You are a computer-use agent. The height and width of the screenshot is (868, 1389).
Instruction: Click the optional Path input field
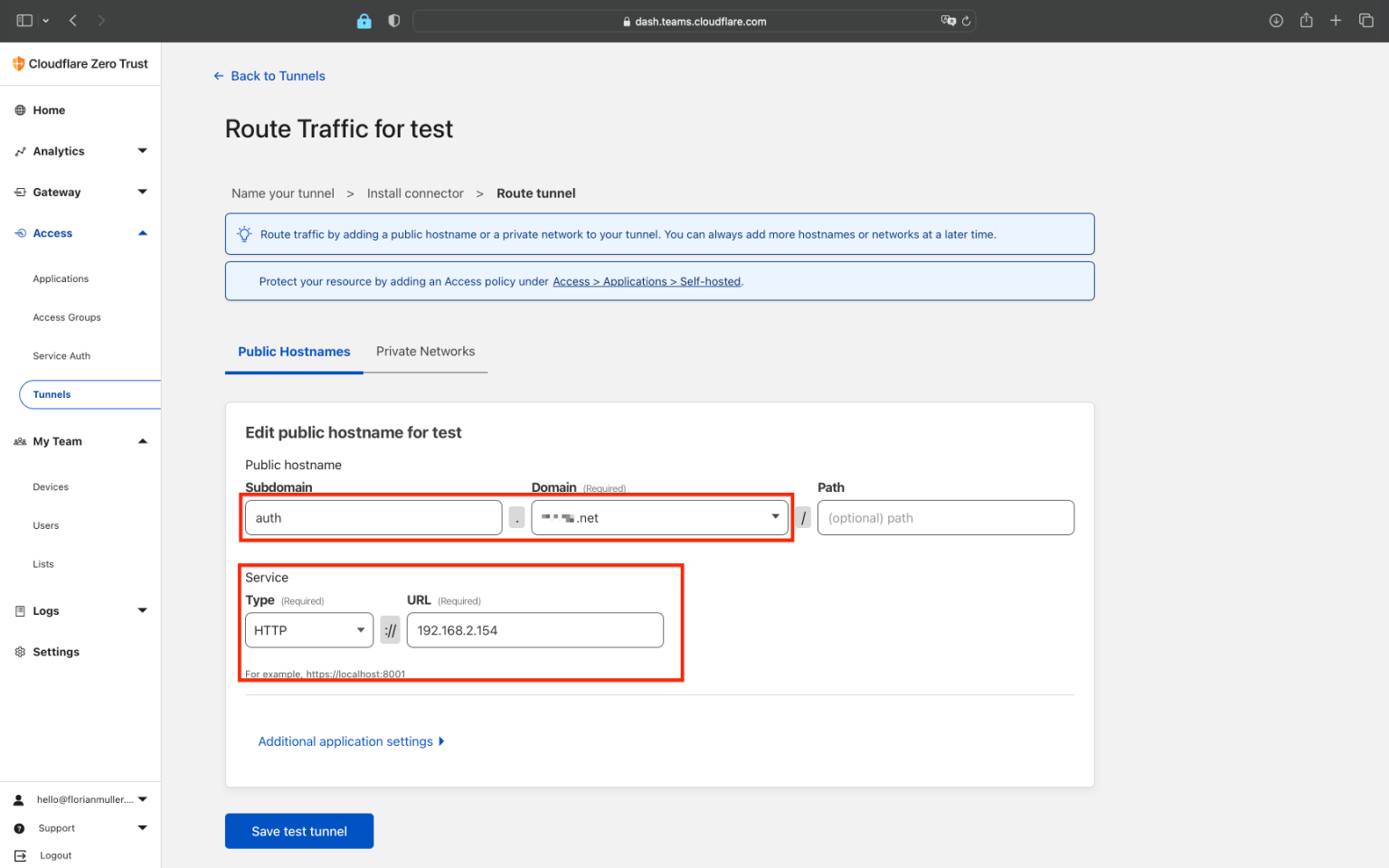point(945,517)
